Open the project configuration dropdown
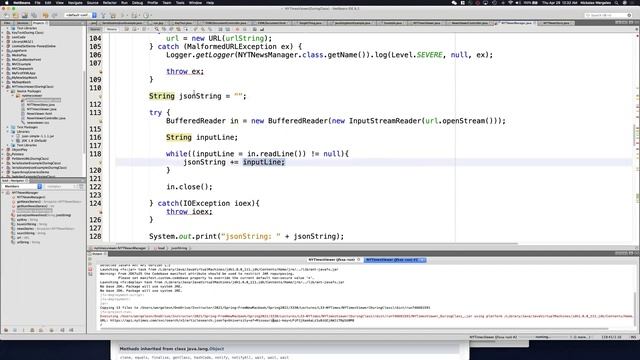This screenshot has width=640, height=360. 80,15
